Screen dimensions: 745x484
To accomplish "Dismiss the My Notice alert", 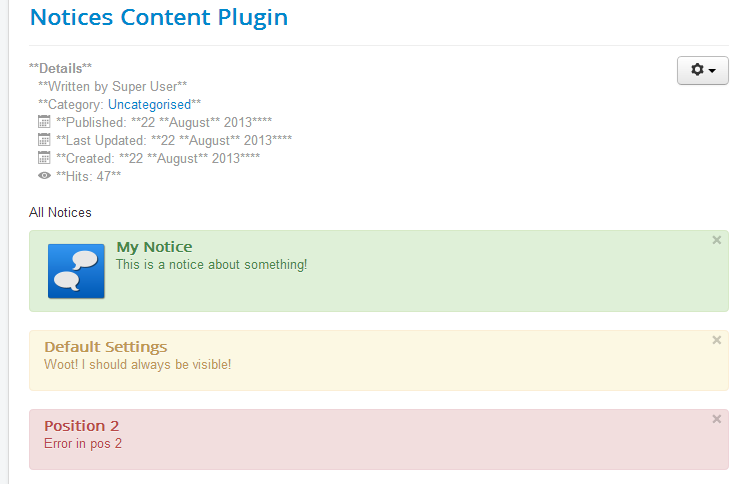I will [716, 240].
